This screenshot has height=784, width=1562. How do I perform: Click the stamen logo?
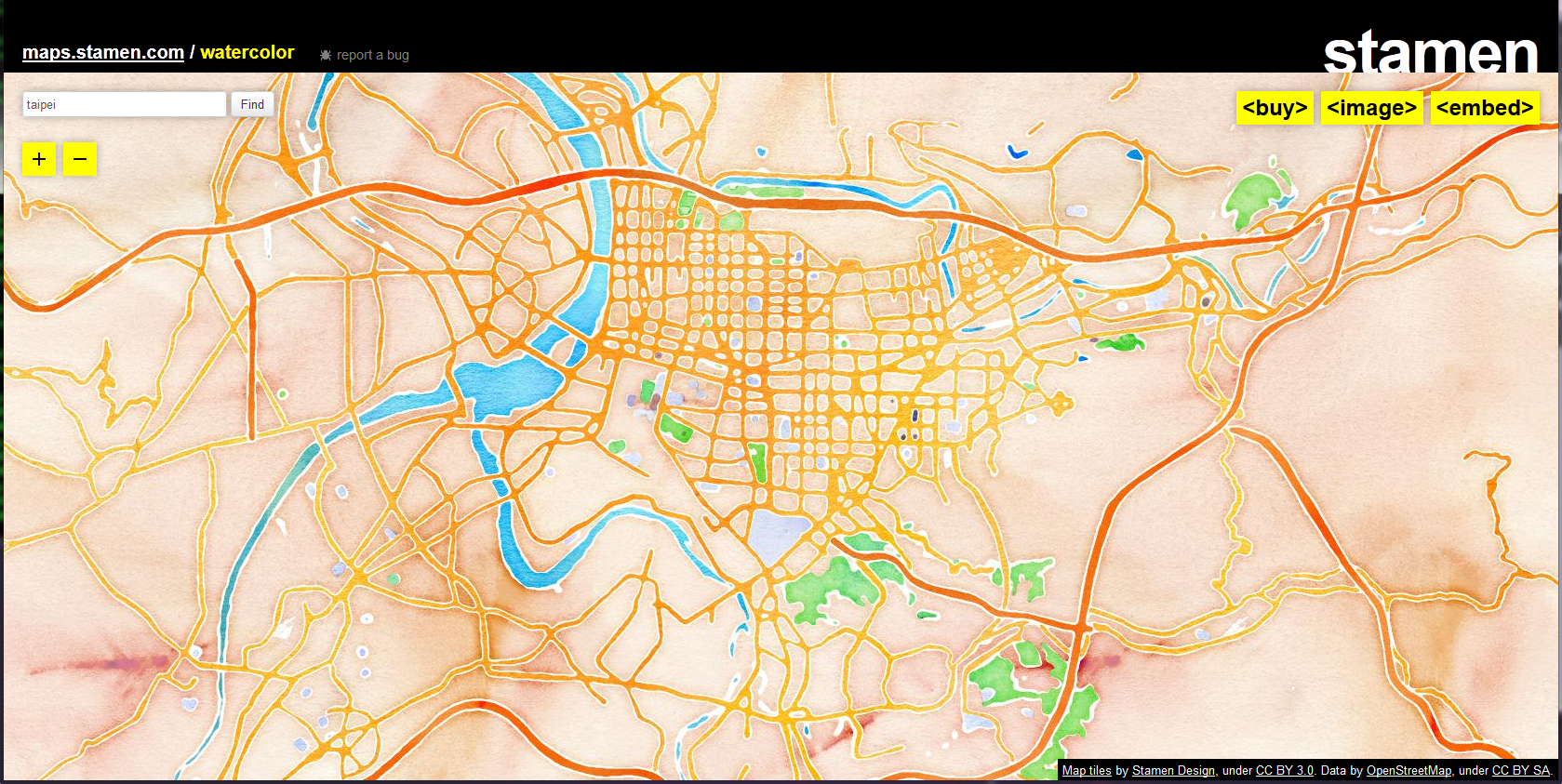click(1431, 51)
